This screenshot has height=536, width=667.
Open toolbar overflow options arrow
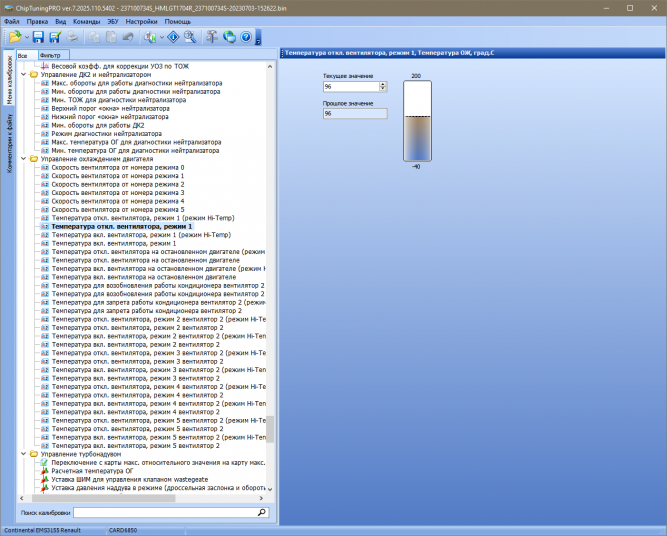coord(258,37)
